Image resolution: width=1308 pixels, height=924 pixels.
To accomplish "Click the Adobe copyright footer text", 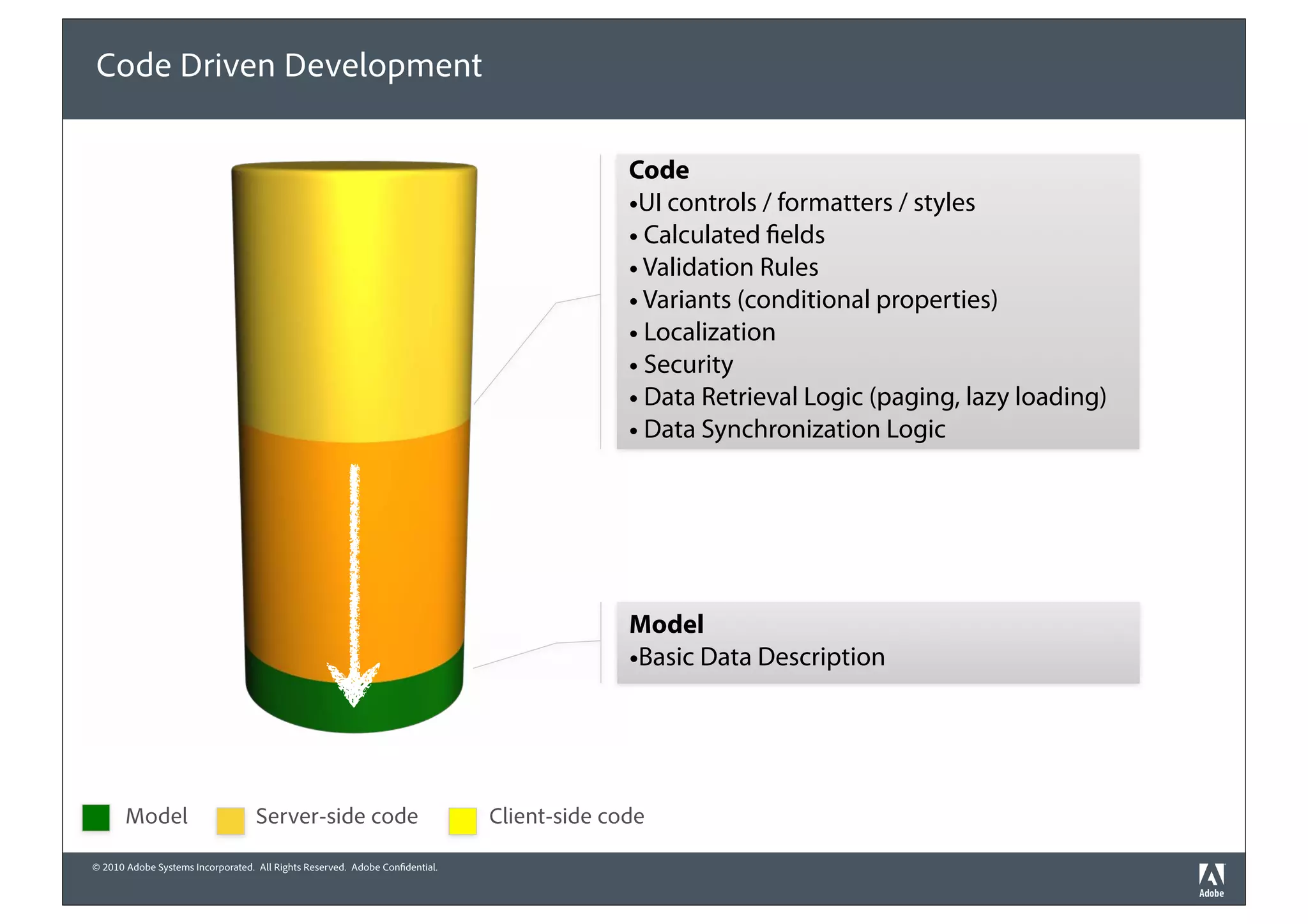I will (x=264, y=867).
